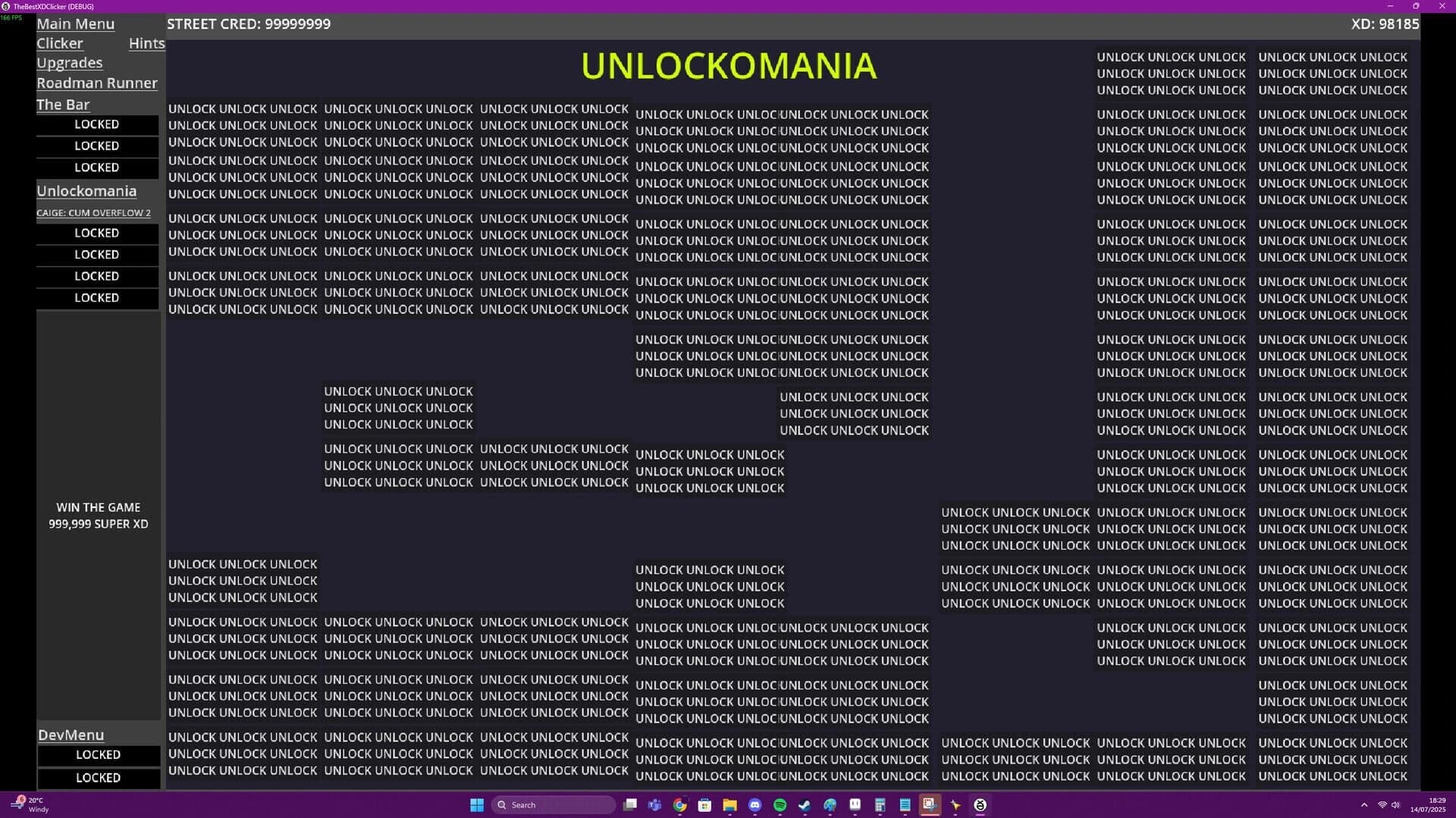Start Roadman Runner

[x=97, y=83]
